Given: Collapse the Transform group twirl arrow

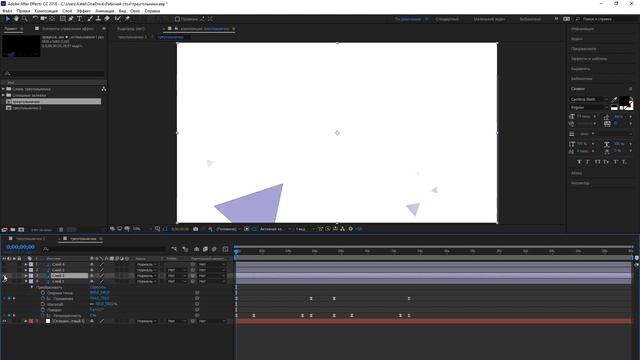Looking at the screenshot, I should click(x=32, y=287).
